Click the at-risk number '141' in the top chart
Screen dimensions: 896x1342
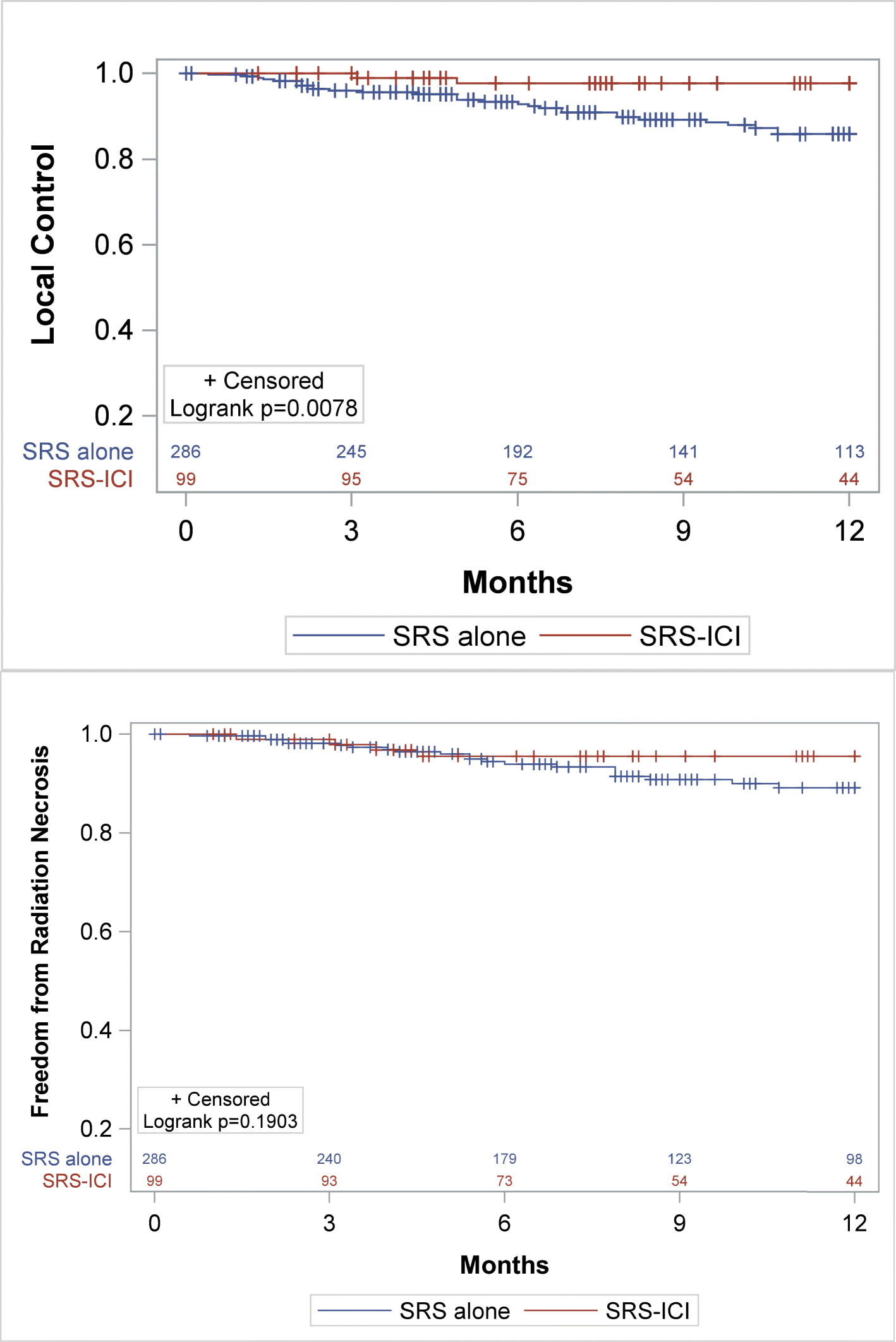[x=683, y=452]
